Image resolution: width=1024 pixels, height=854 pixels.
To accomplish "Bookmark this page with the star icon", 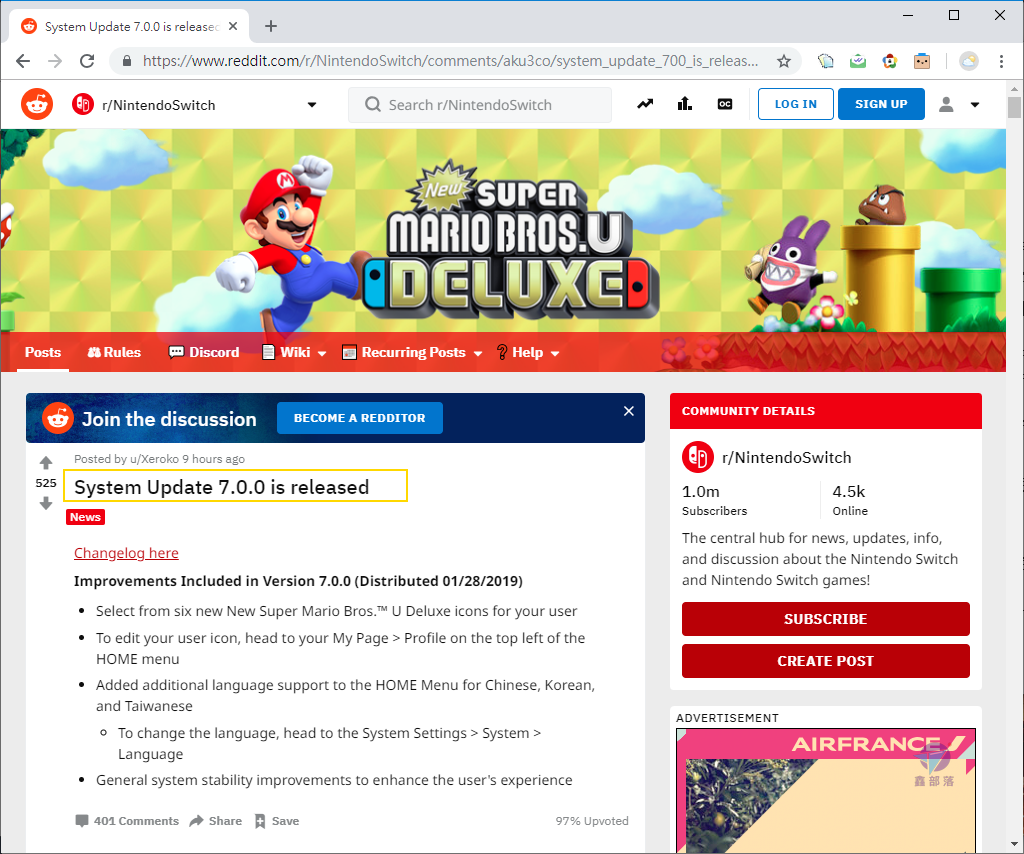I will click(784, 61).
